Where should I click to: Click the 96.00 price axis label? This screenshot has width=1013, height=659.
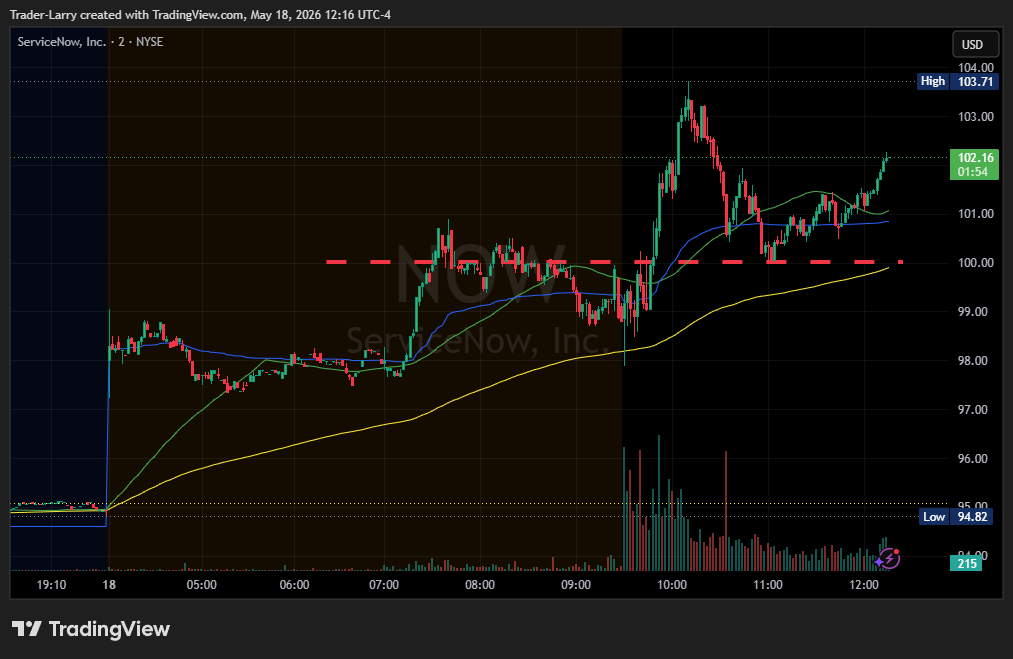point(973,459)
